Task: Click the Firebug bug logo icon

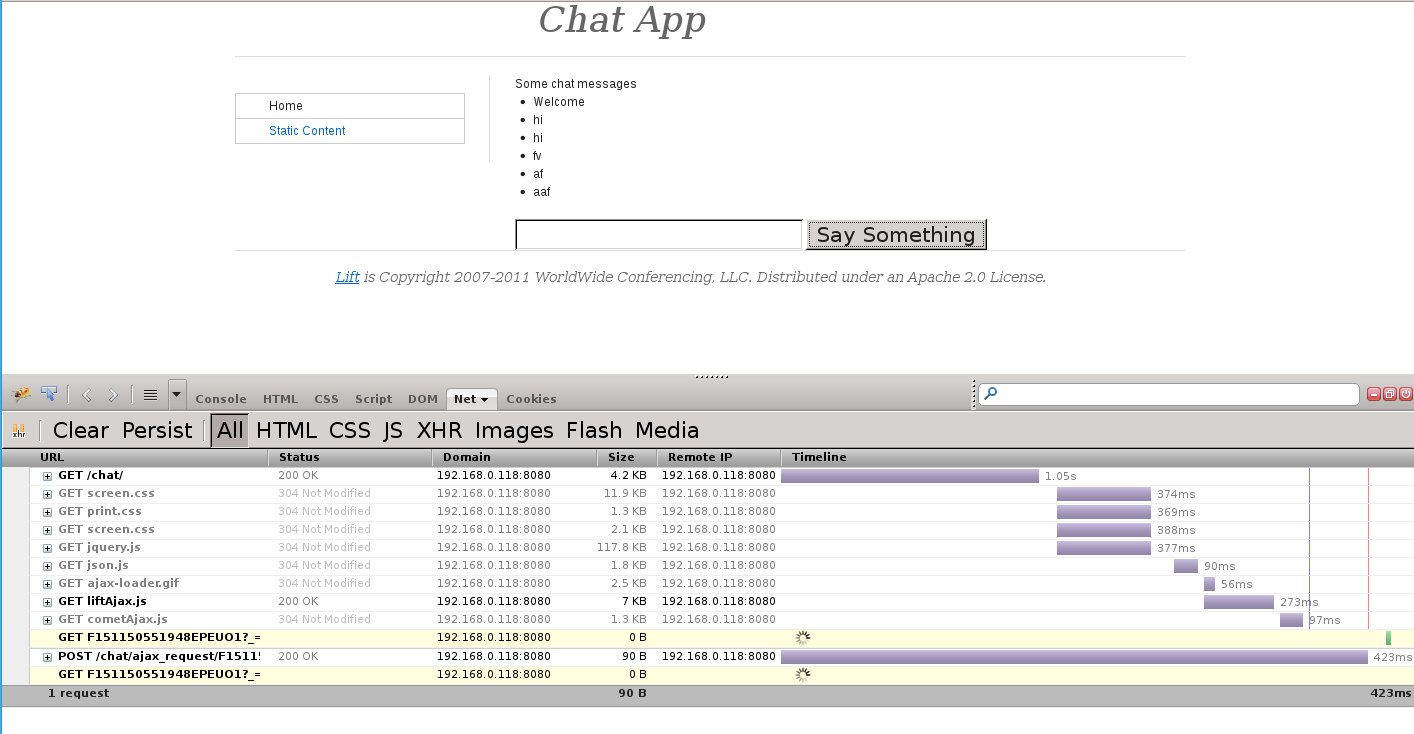Action: [21, 394]
